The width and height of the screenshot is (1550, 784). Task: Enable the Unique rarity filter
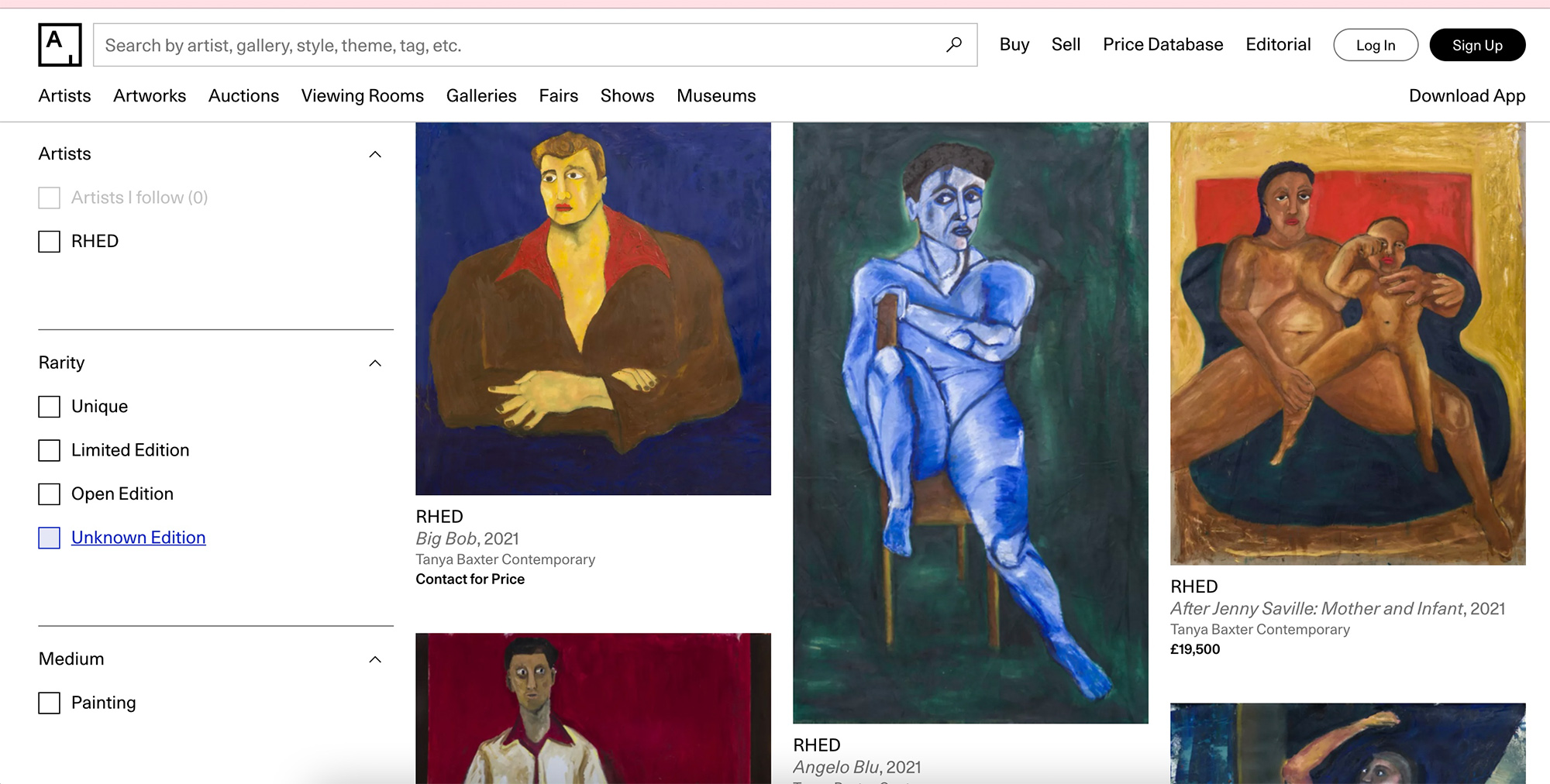(x=50, y=407)
